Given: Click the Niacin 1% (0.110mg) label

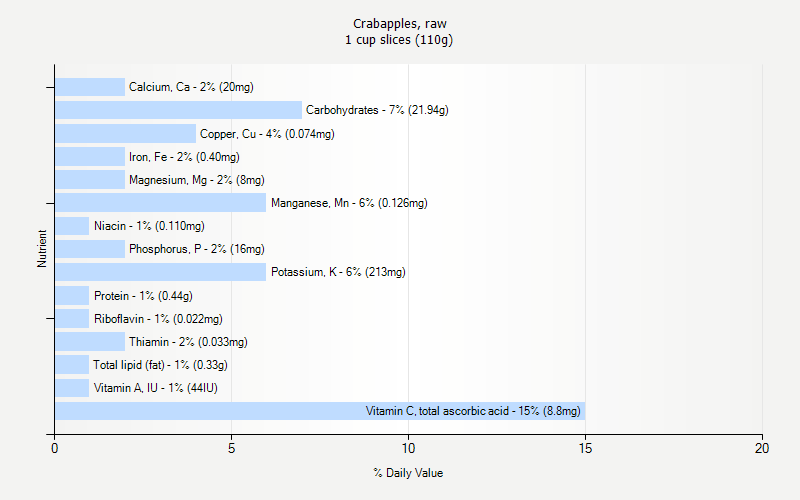Looking at the screenshot, I should pos(149,226).
